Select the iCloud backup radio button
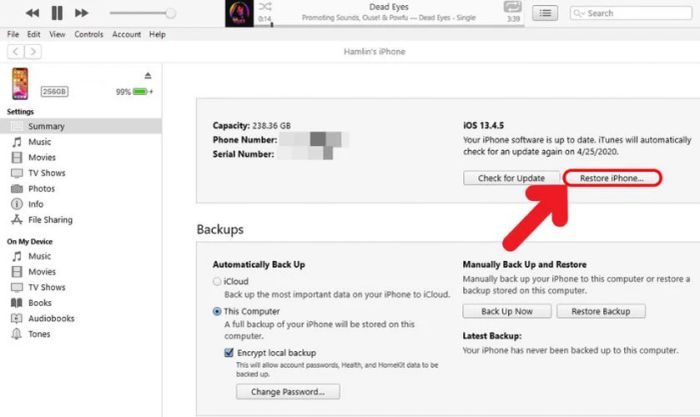 pos(217,282)
